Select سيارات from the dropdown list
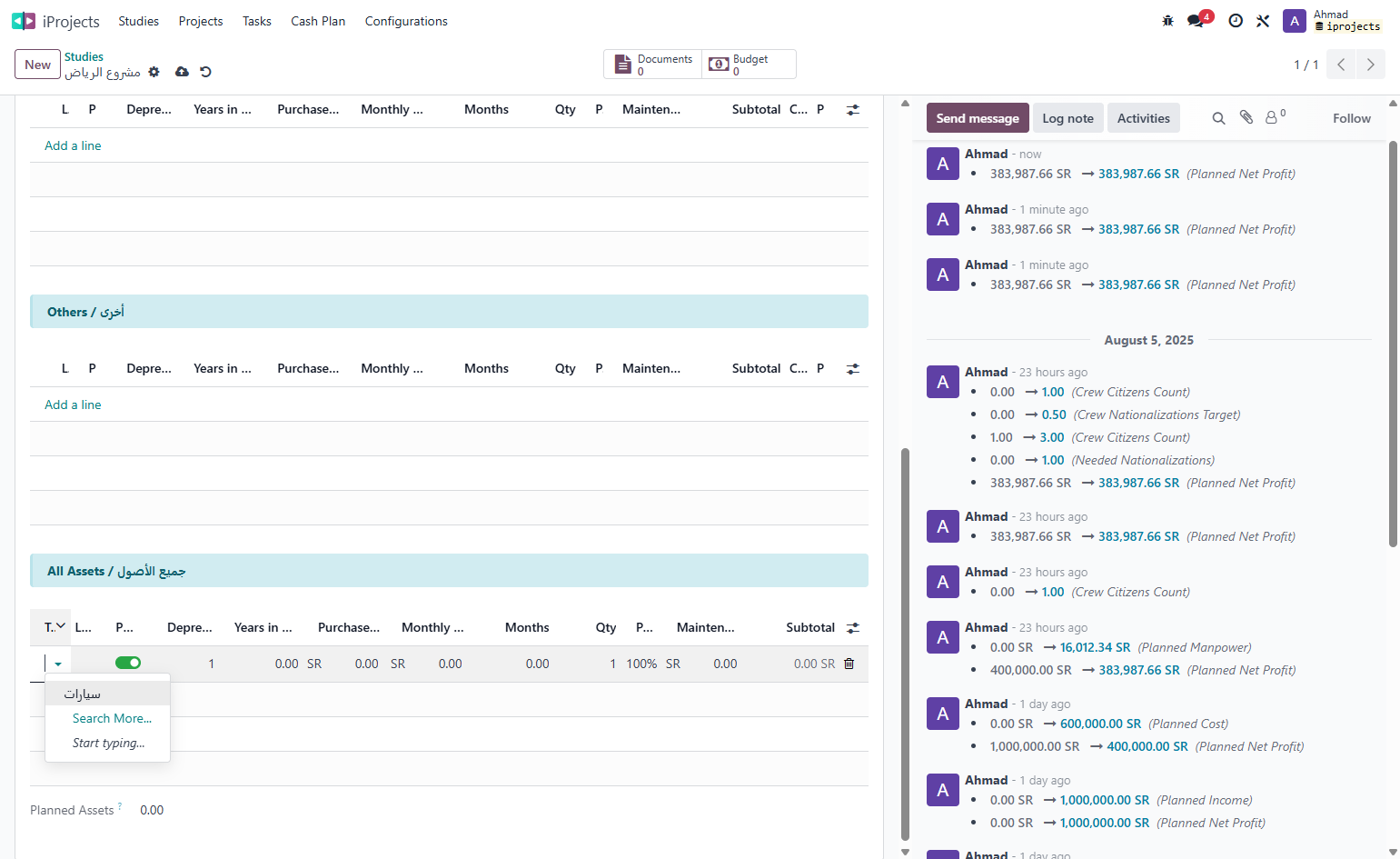This screenshot has width=1400, height=859. 107,694
